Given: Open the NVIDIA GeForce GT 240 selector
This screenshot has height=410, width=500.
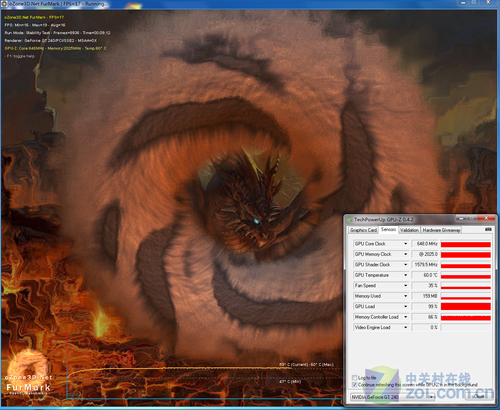Looking at the screenshot, I should point(393,397).
